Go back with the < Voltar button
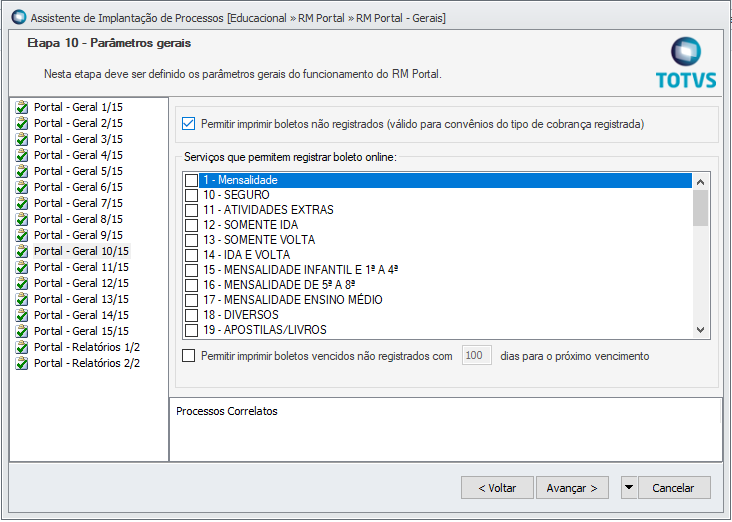The image size is (732, 522). 497,488
